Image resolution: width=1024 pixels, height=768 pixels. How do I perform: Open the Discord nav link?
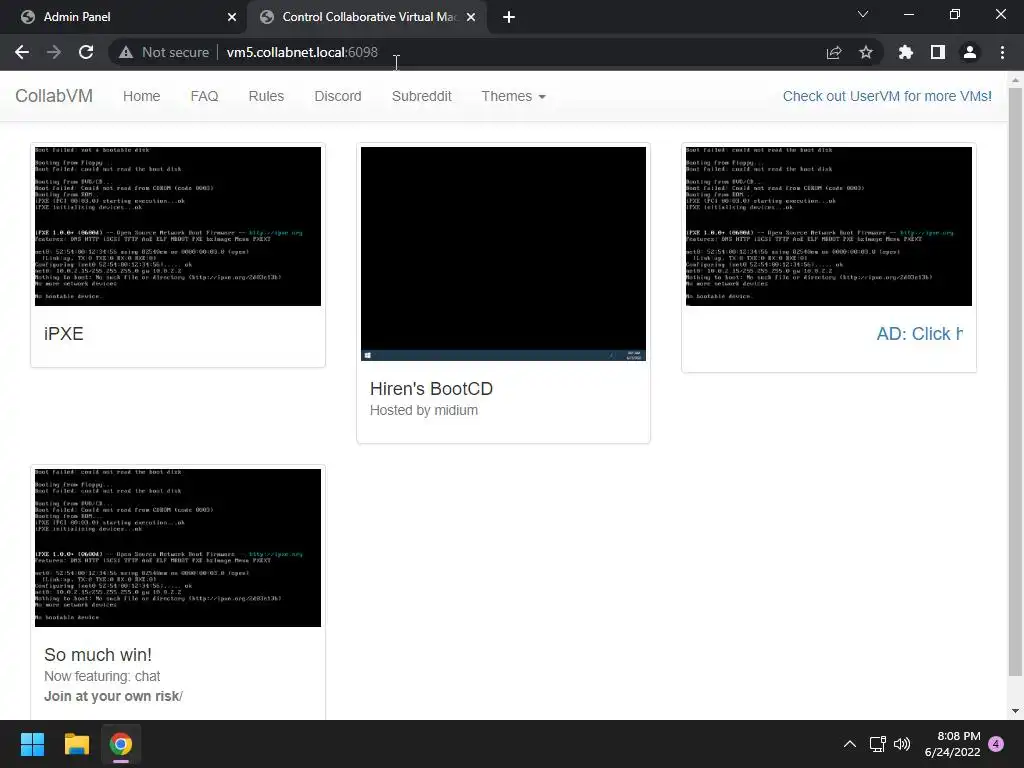pos(338,96)
